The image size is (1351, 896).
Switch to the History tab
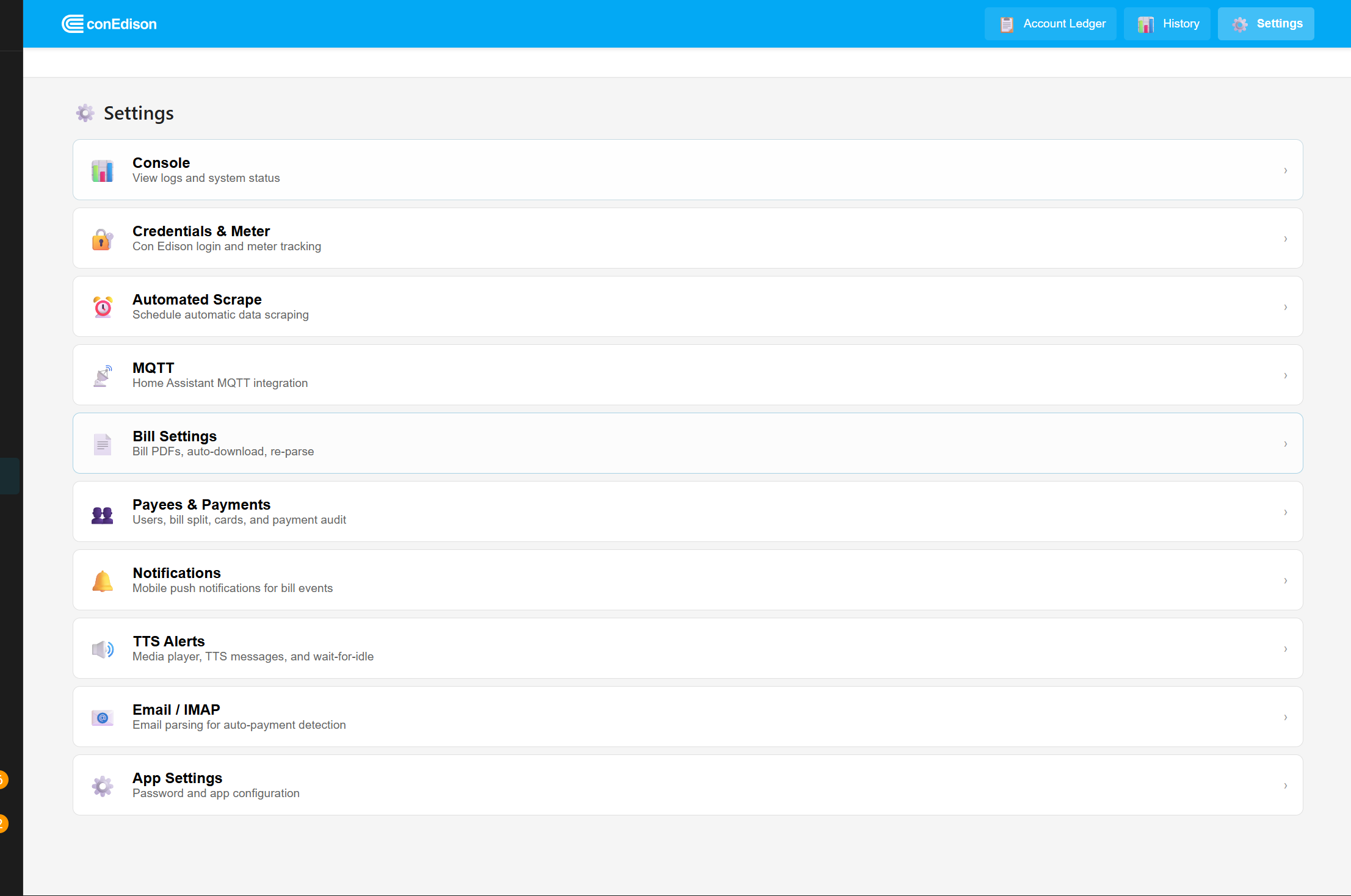[x=1167, y=24]
